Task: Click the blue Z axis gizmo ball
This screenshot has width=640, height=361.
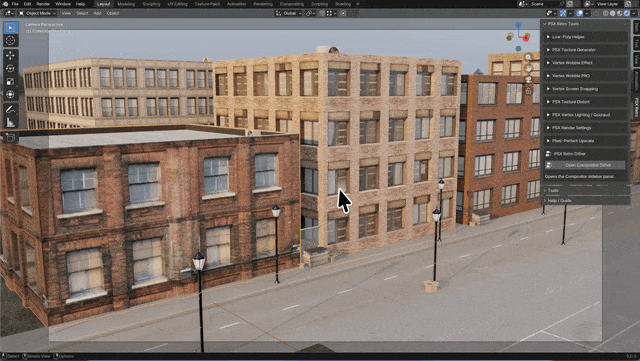Action: (518, 25)
